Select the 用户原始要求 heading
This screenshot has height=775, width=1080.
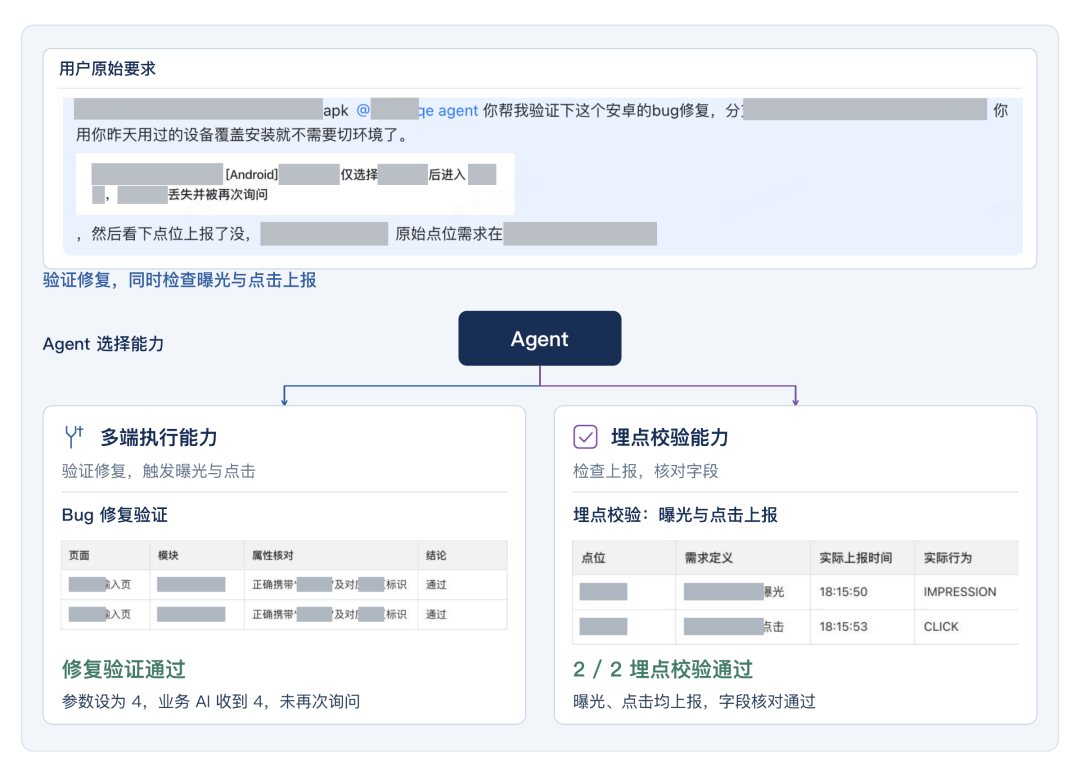(107, 69)
